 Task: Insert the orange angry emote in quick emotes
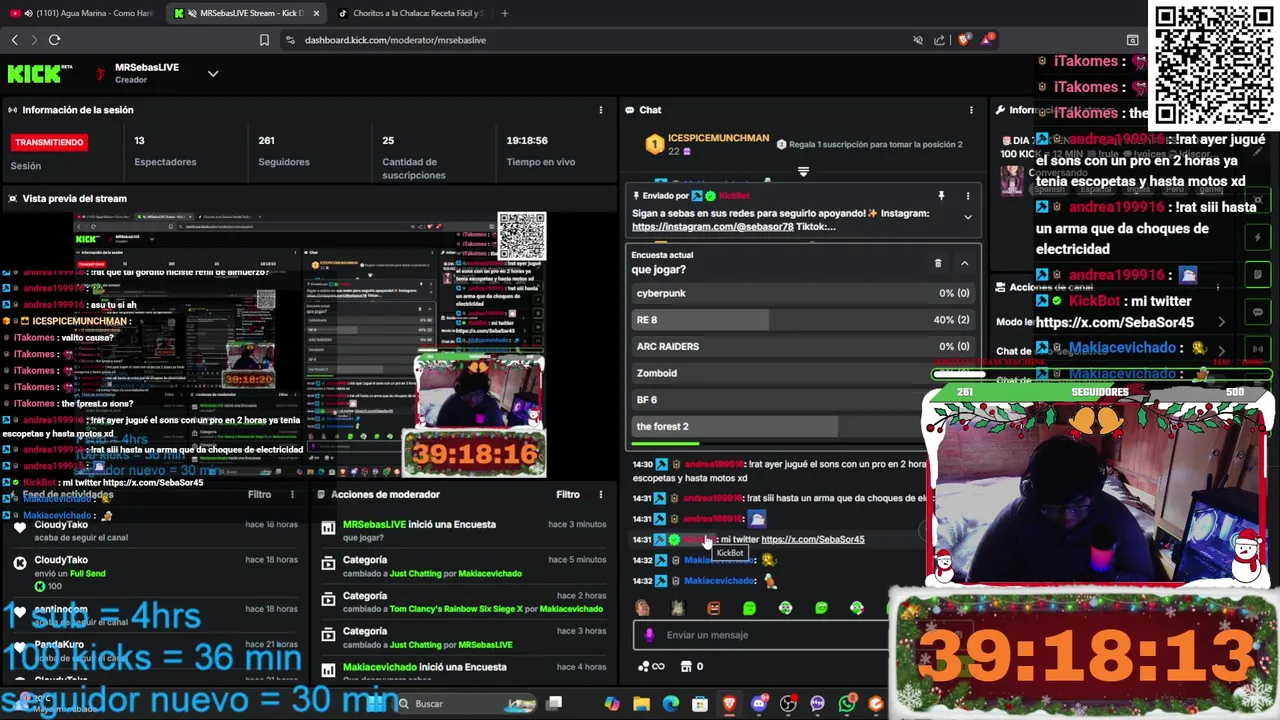[713, 607]
